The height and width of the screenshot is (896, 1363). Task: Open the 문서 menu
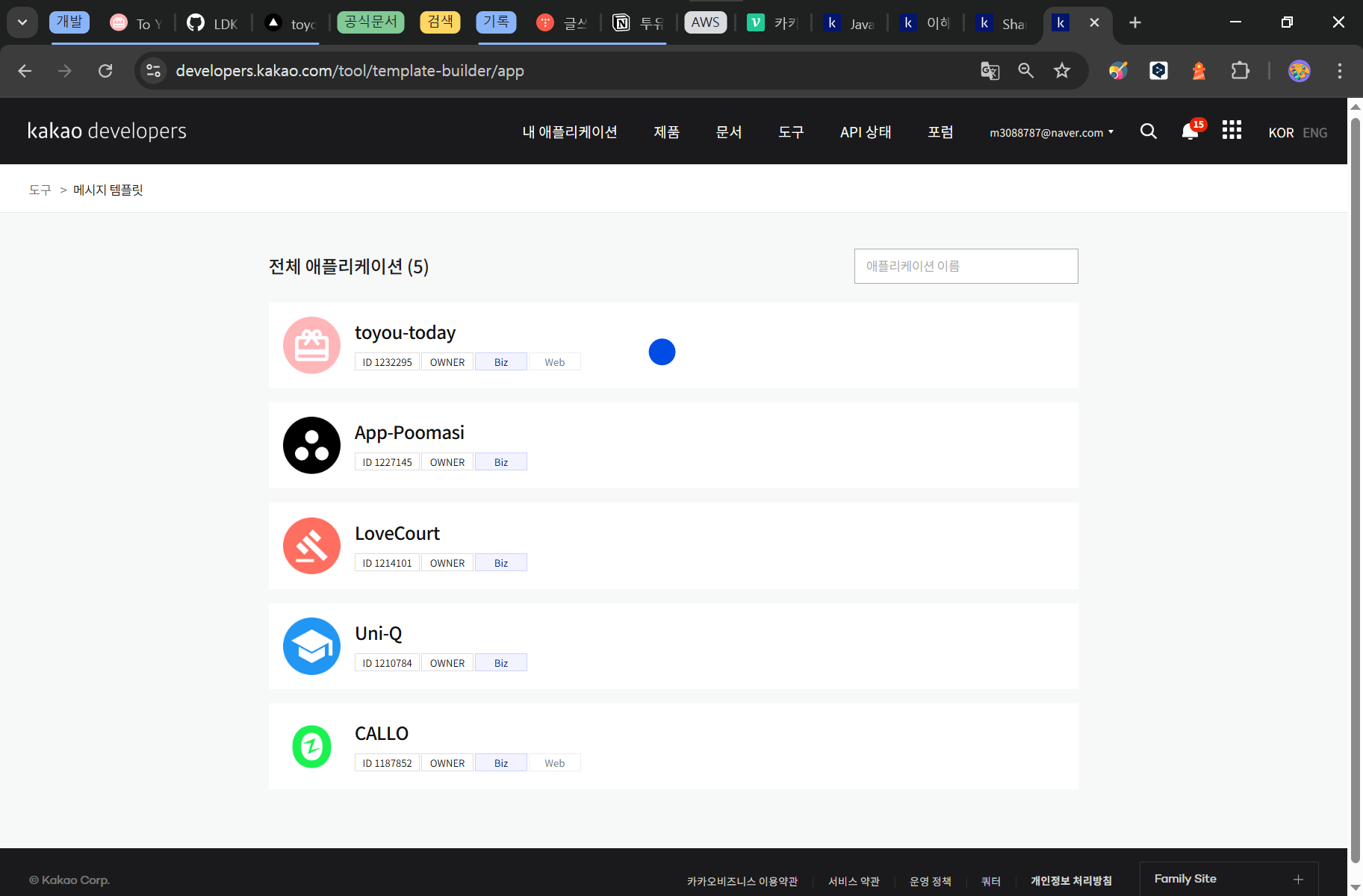[x=728, y=132]
